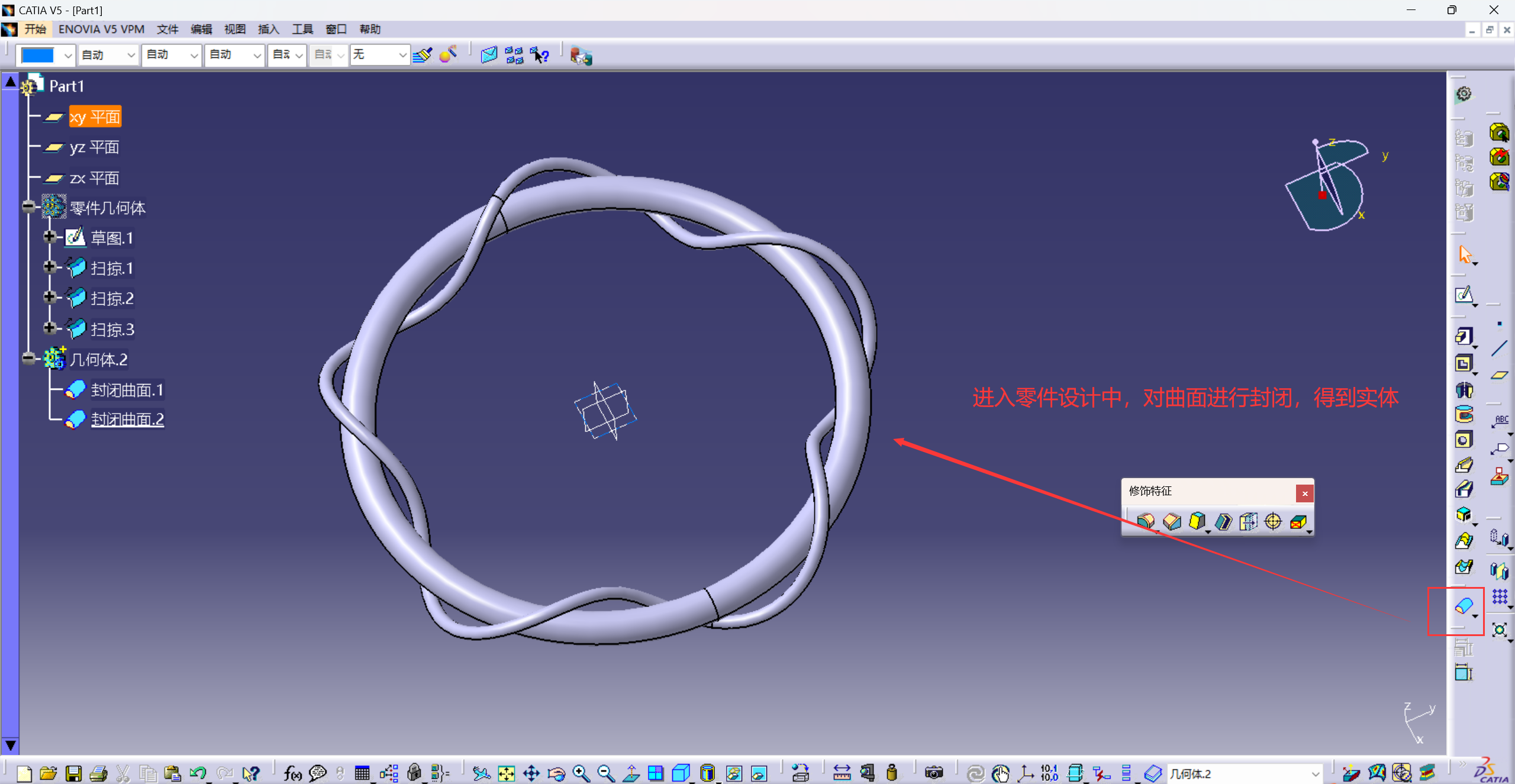Image resolution: width=1515 pixels, height=784 pixels.
Task: Open the 工具 menu
Action: 302,29
